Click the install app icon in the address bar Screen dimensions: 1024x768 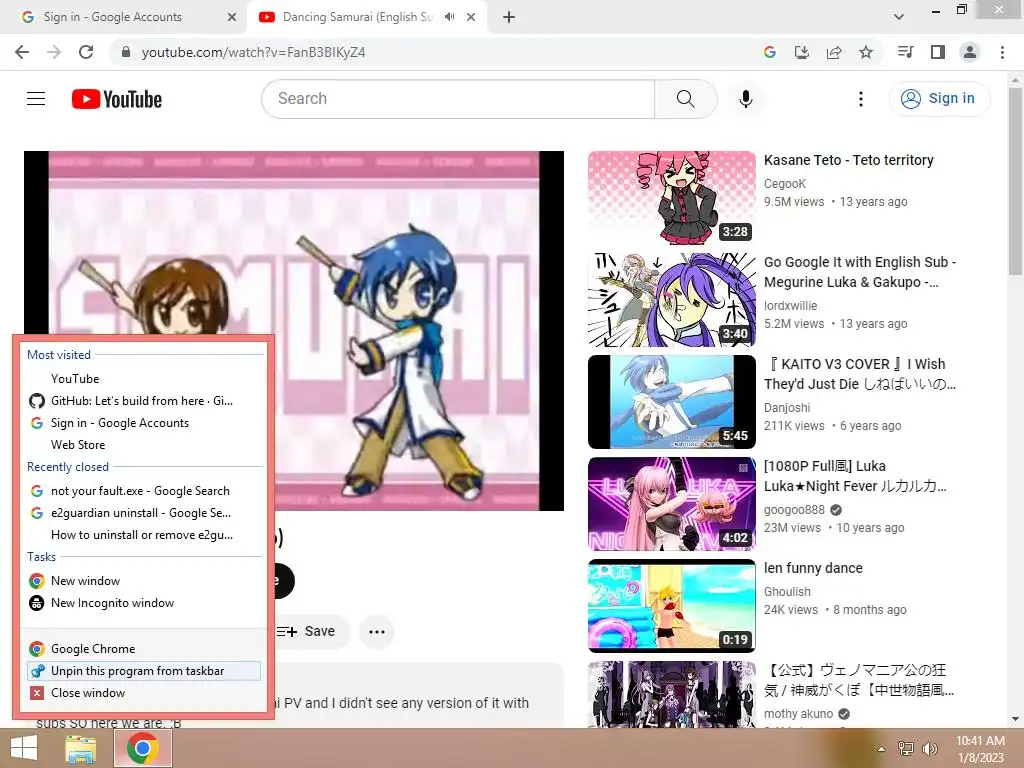point(802,52)
